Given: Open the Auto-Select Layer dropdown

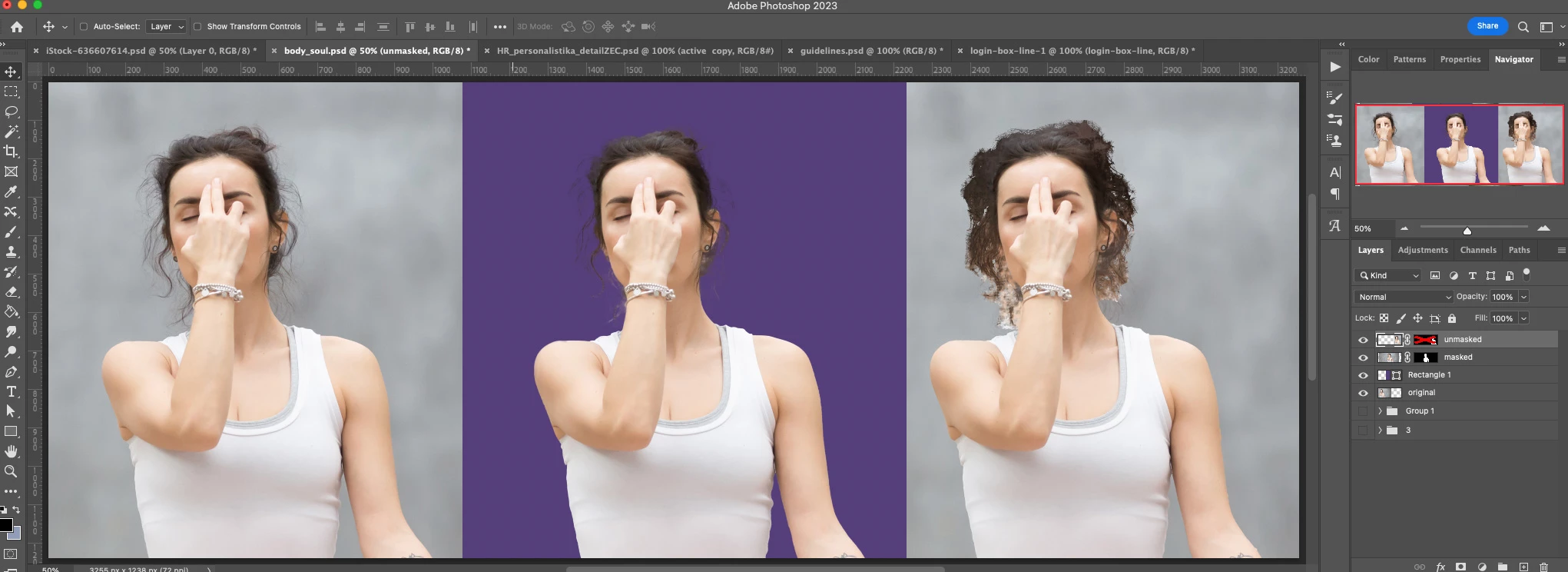Looking at the screenshot, I should 166,26.
